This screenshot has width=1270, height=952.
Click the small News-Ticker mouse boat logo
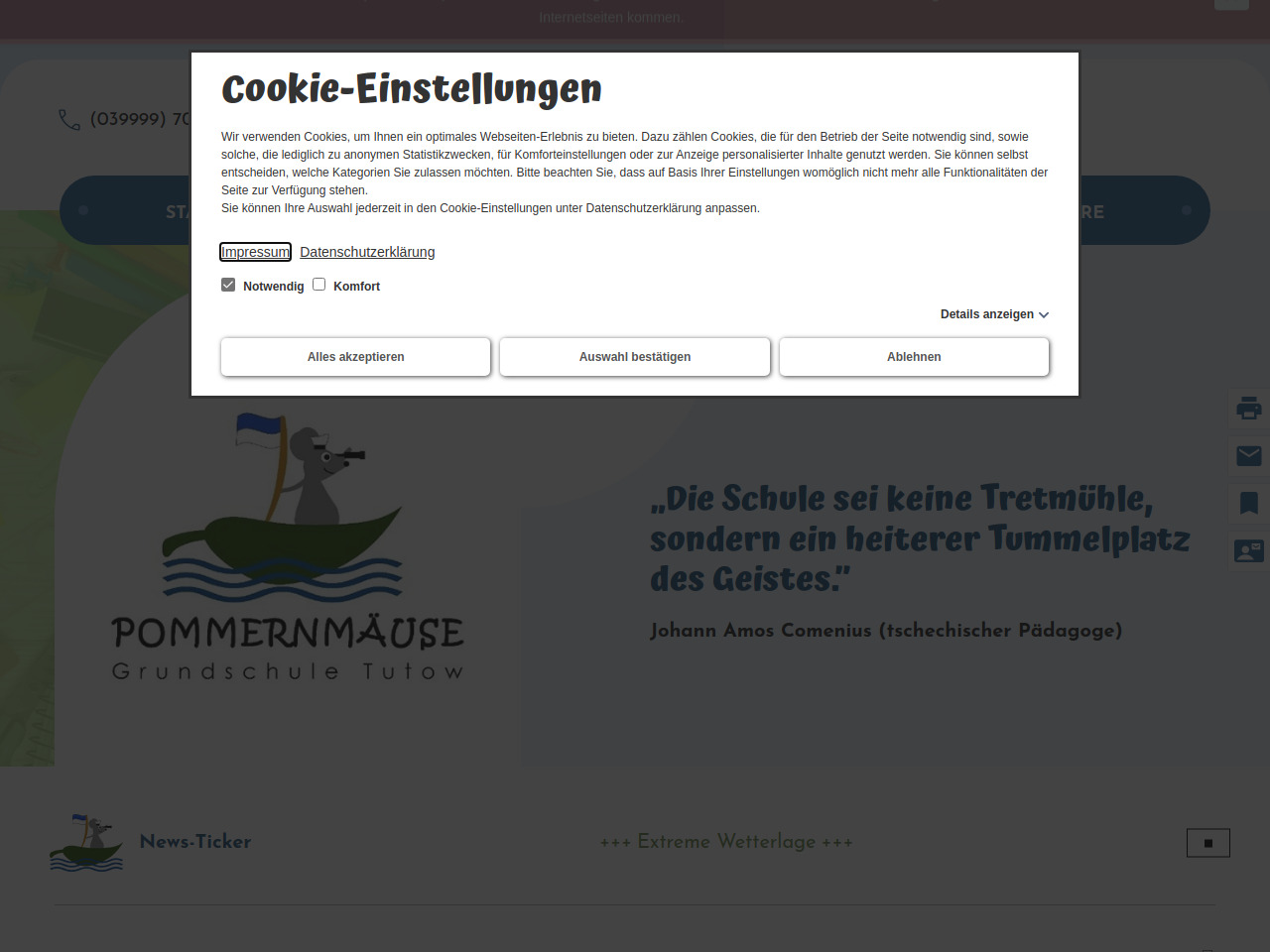(87, 843)
